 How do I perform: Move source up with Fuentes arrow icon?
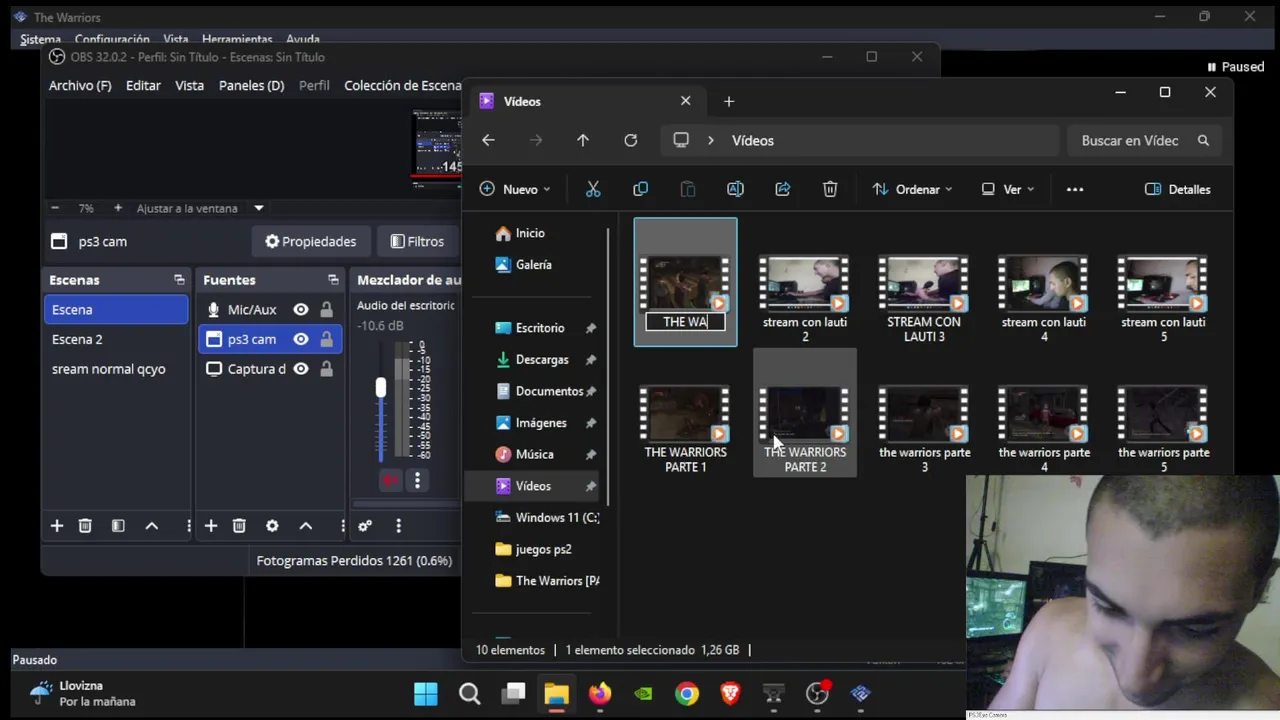(x=306, y=526)
